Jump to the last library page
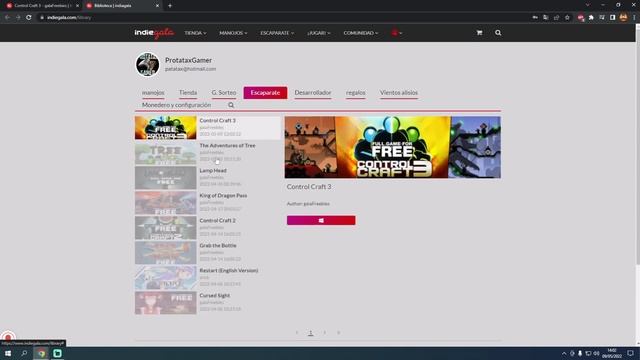Viewport: 640px width, 360px height. pyautogui.click(x=338, y=333)
